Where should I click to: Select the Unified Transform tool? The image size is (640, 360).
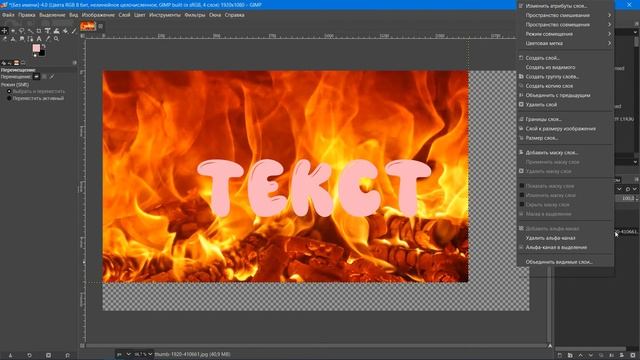[x=47, y=31]
